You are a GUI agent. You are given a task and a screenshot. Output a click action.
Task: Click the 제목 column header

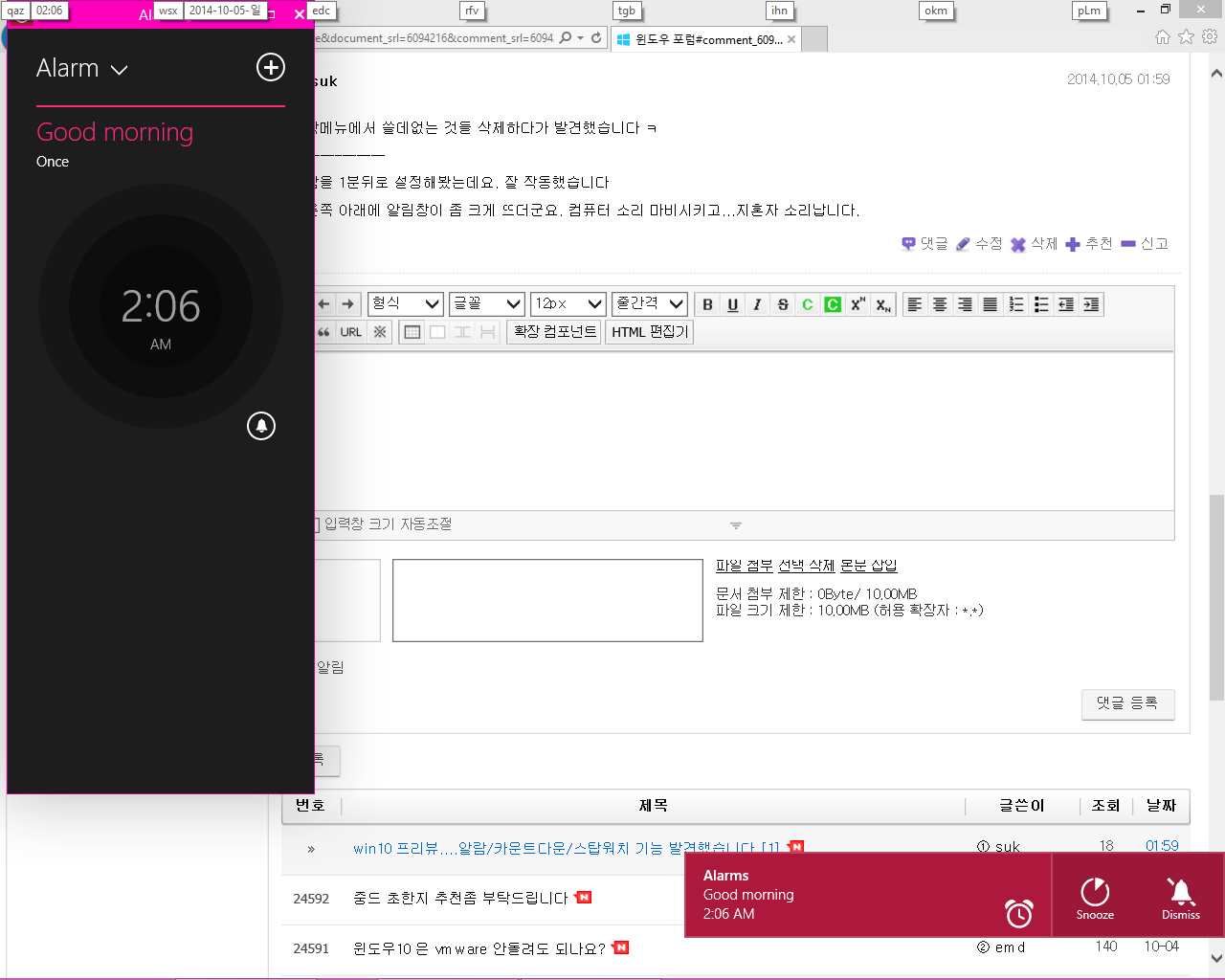654,806
